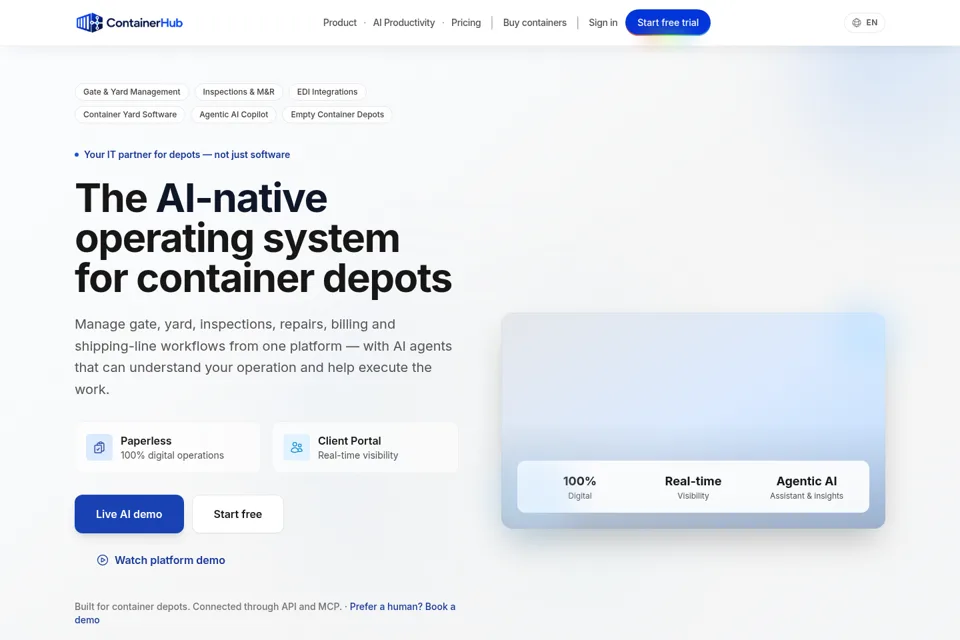Select the Empty Container Depots tag
This screenshot has width=960, height=640.
click(x=337, y=115)
